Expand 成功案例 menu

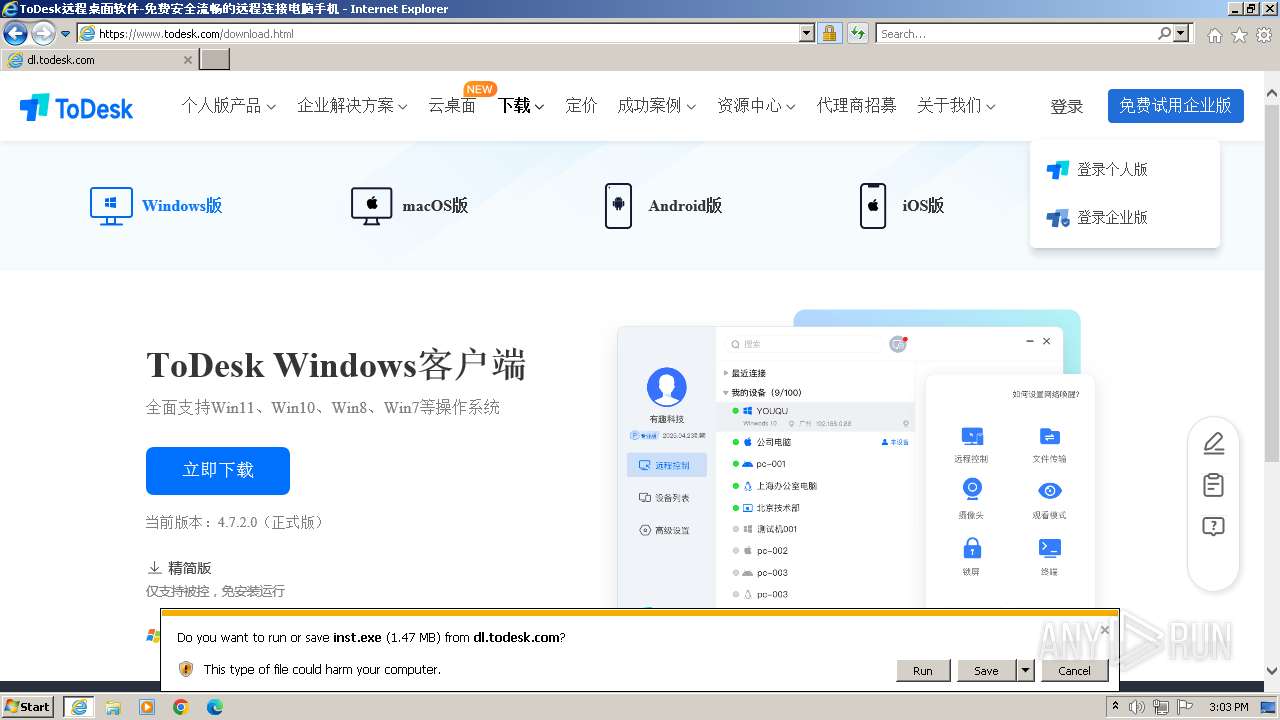(656, 106)
